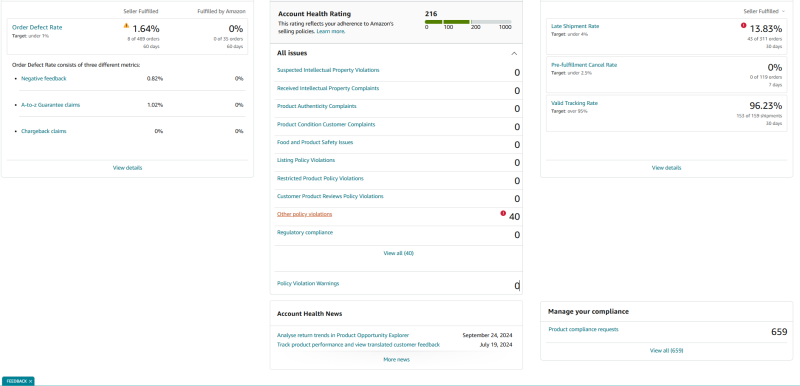Select Late Shipment Rate metric link

pyautogui.click(x=575, y=26)
